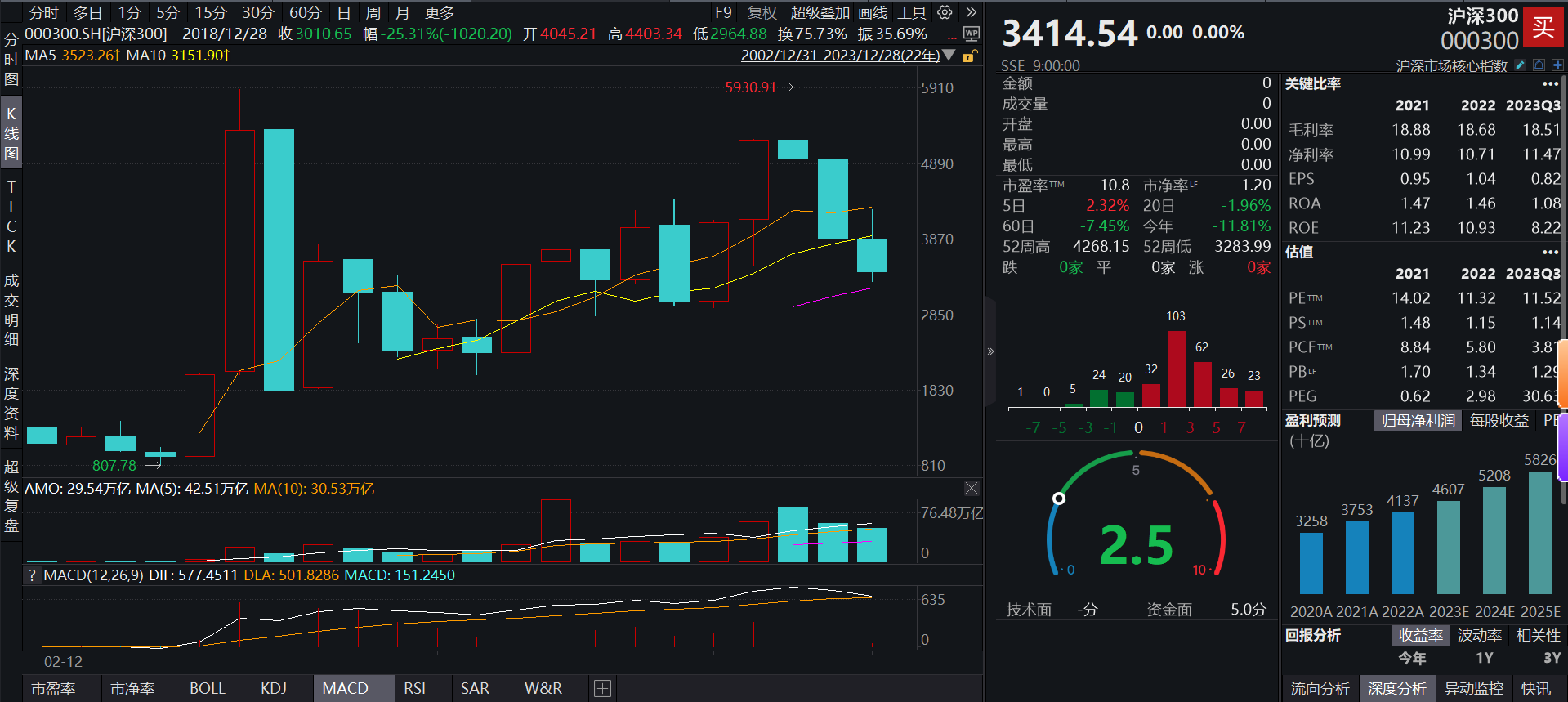Open the 关键比率 three-dot menu

click(x=1550, y=84)
